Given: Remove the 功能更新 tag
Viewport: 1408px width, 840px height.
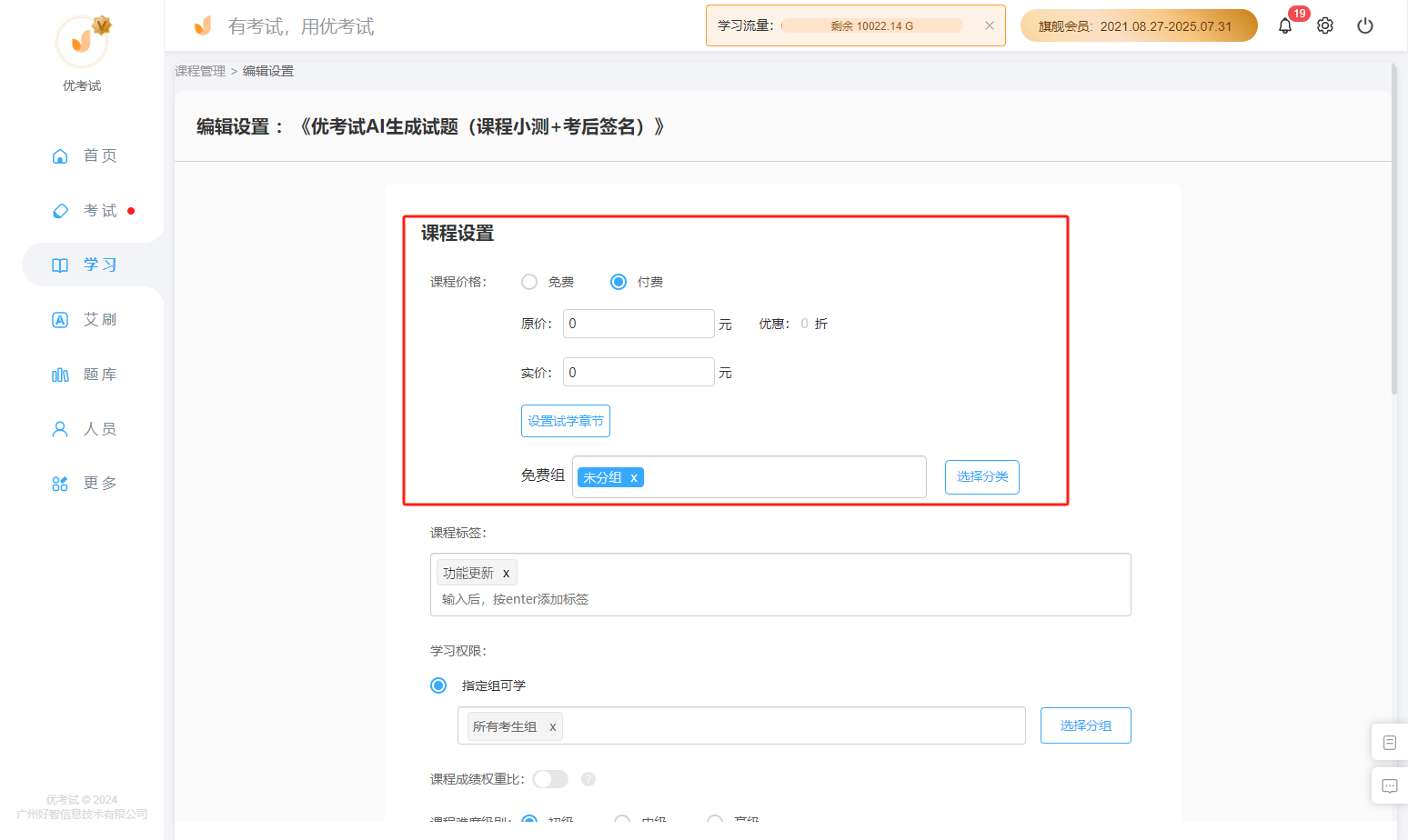Looking at the screenshot, I should tap(507, 573).
